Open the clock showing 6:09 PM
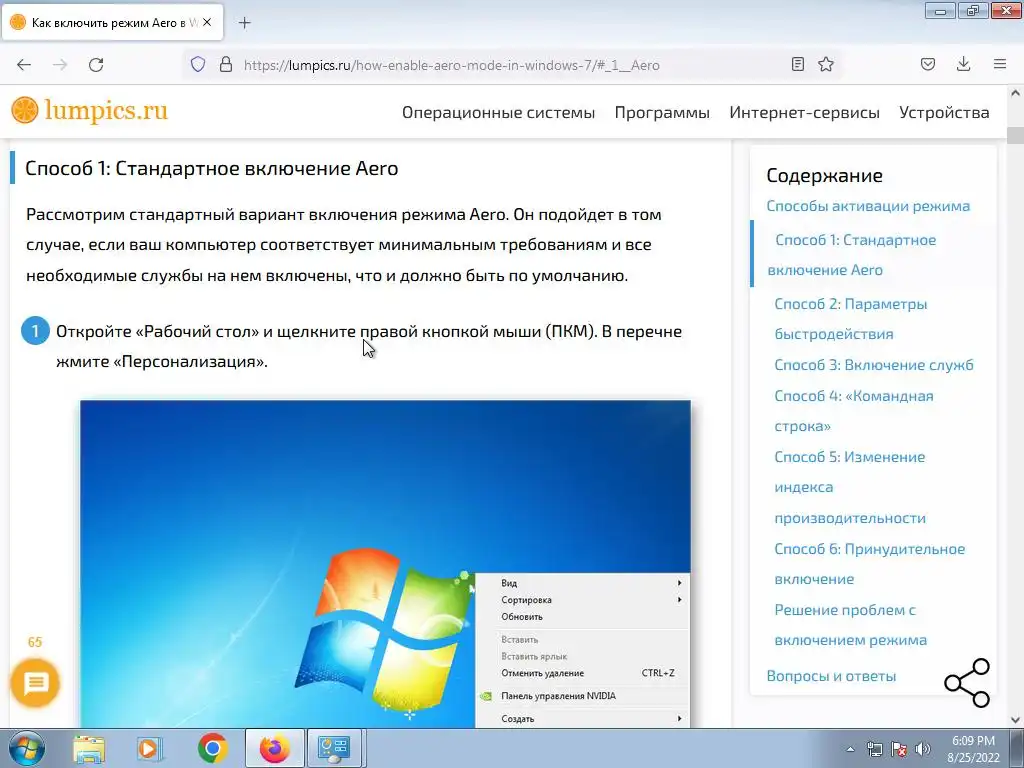1024x768 pixels. pos(973,749)
